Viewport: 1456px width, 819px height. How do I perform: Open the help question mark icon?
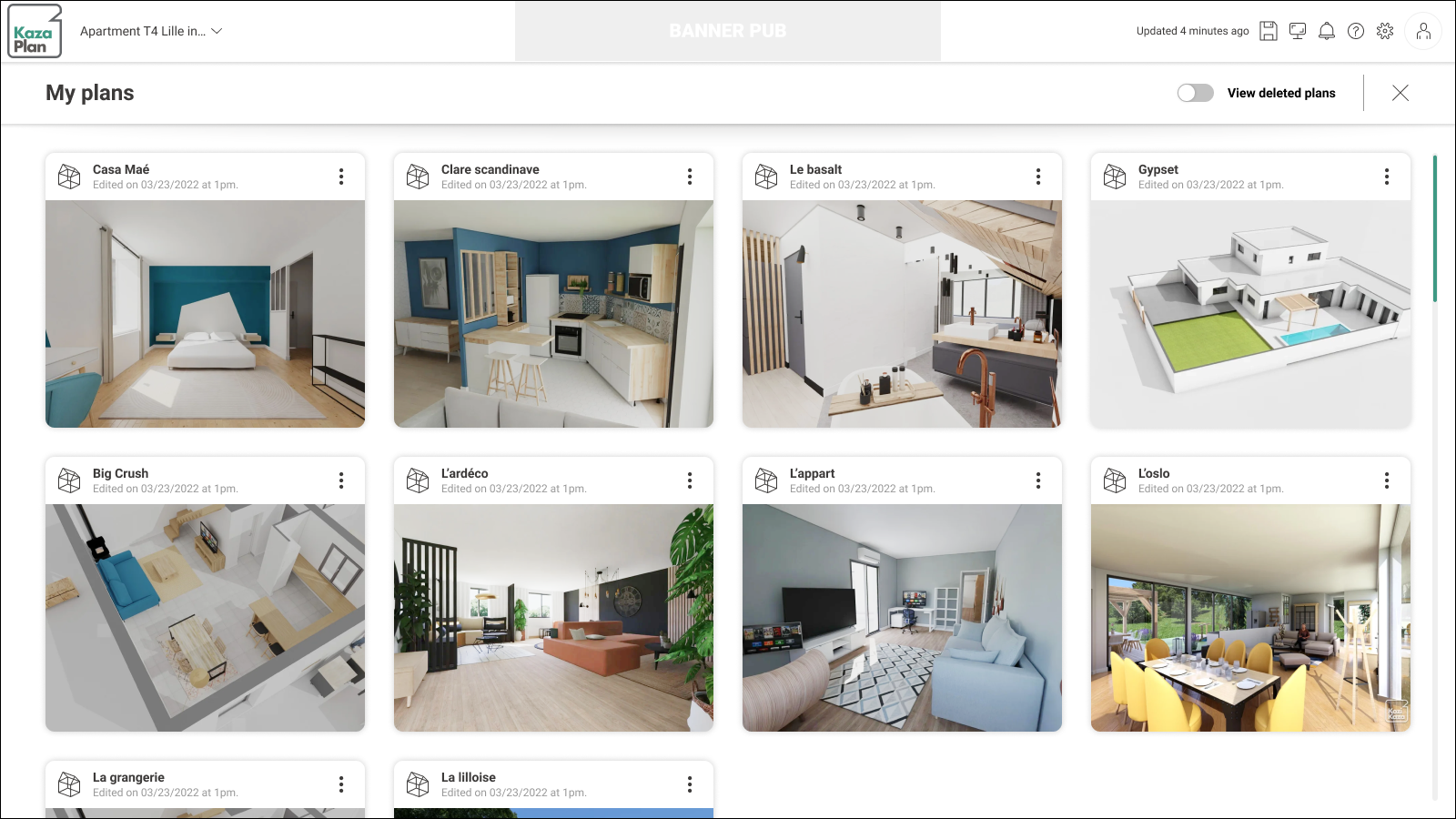click(x=1356, y=31)
